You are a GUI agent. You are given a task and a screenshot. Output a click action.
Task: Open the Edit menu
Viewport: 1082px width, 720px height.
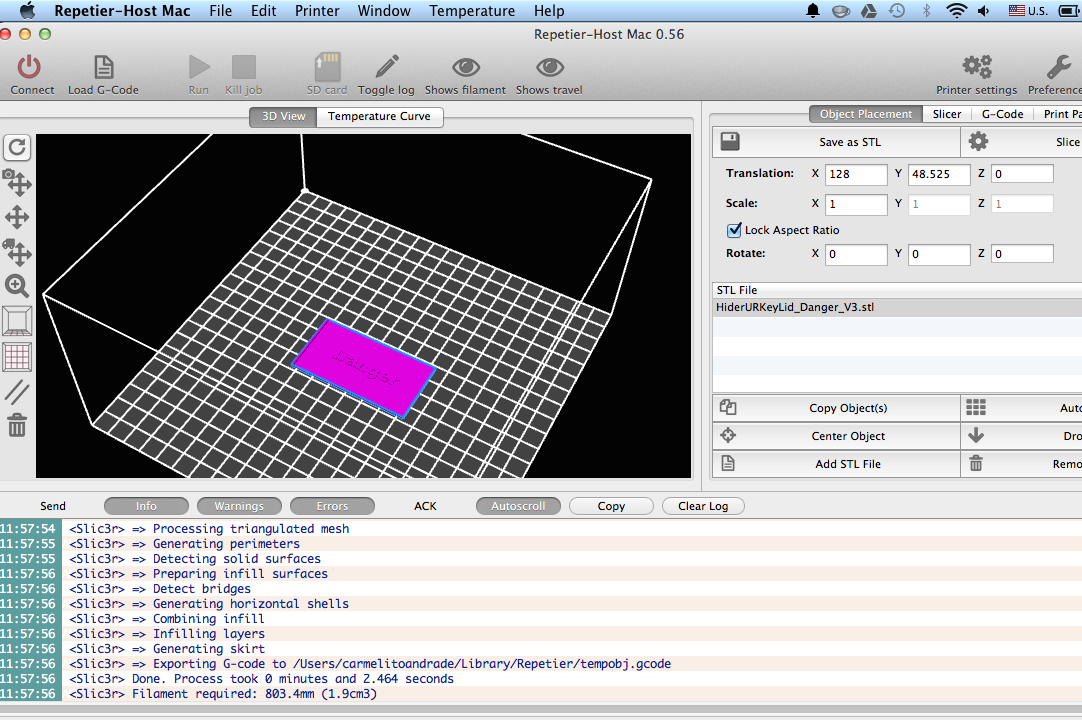[x=264, y=11]
